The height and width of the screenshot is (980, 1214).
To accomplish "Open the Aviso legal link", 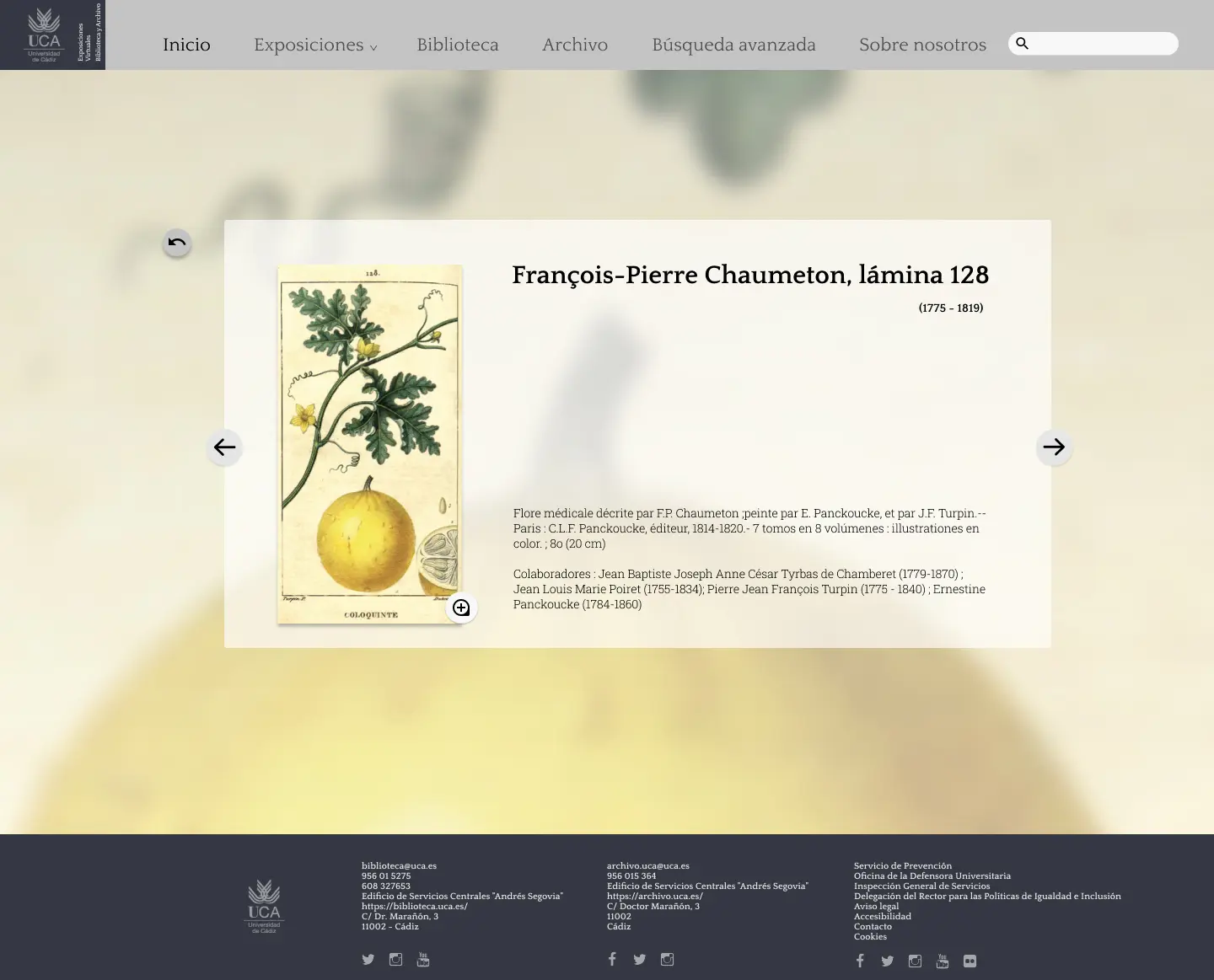I will tap(877, 906).
